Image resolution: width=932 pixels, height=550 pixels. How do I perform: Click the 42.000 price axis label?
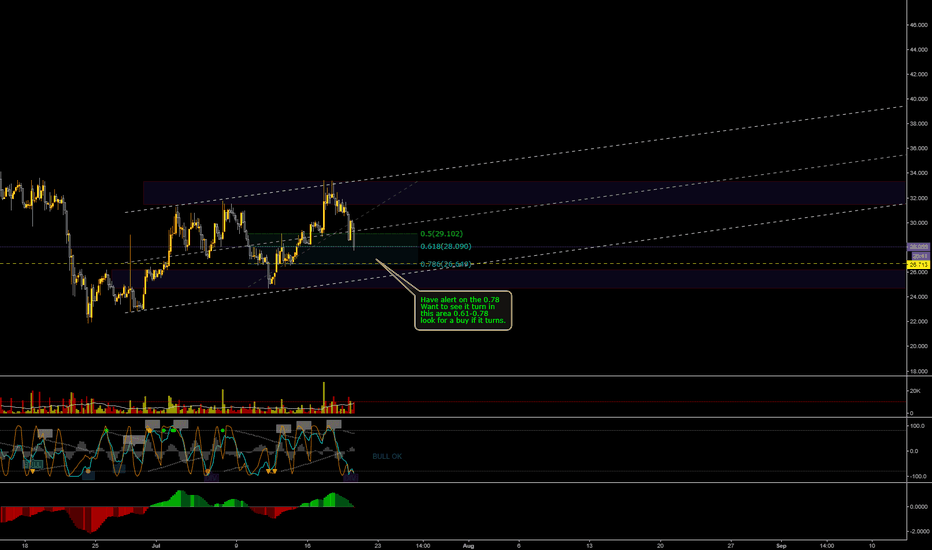(x=918, y=74)
